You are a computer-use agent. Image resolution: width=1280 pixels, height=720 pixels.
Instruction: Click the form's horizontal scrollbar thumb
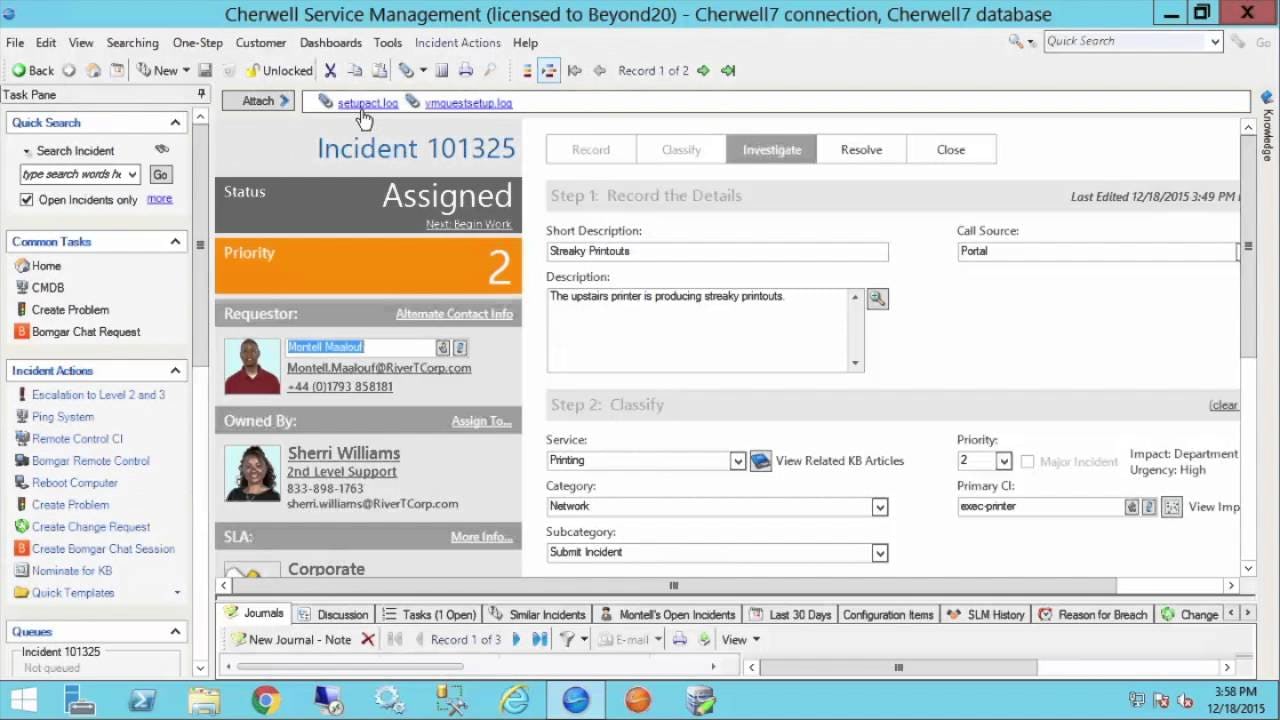(x=673, y=586)
